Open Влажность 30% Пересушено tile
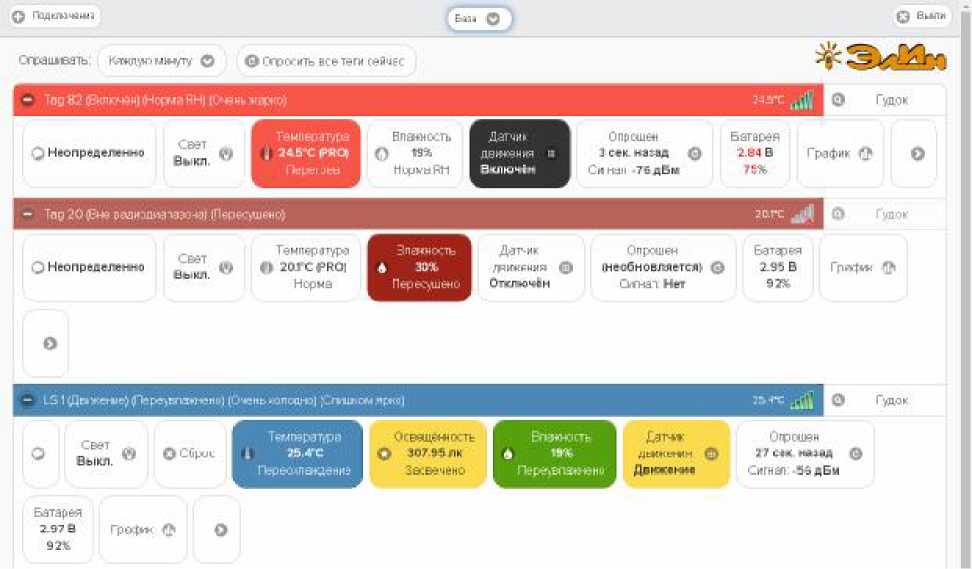 pyautogui.click(x=420, y=267)
